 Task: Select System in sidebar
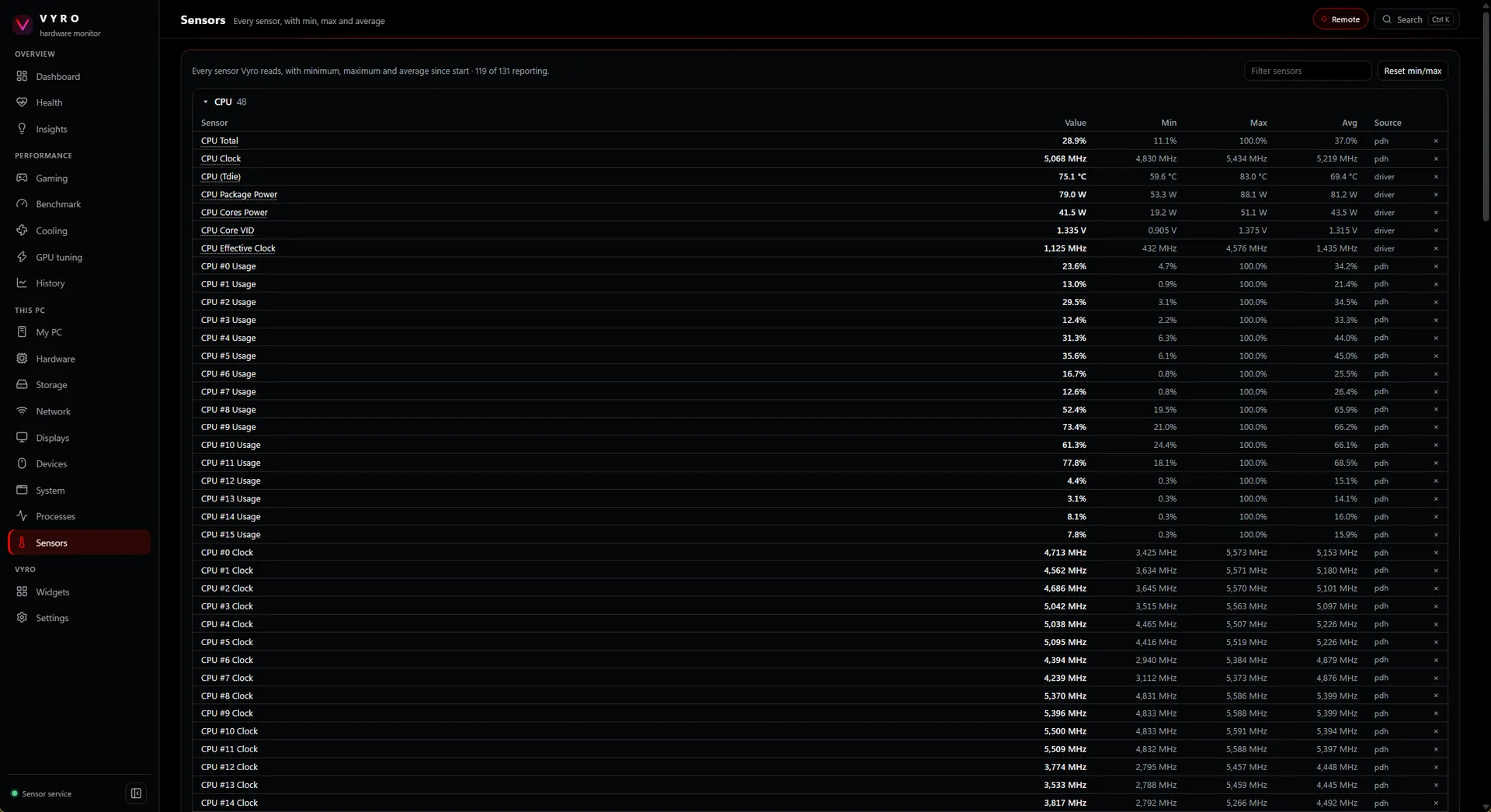tap(79, 490)
